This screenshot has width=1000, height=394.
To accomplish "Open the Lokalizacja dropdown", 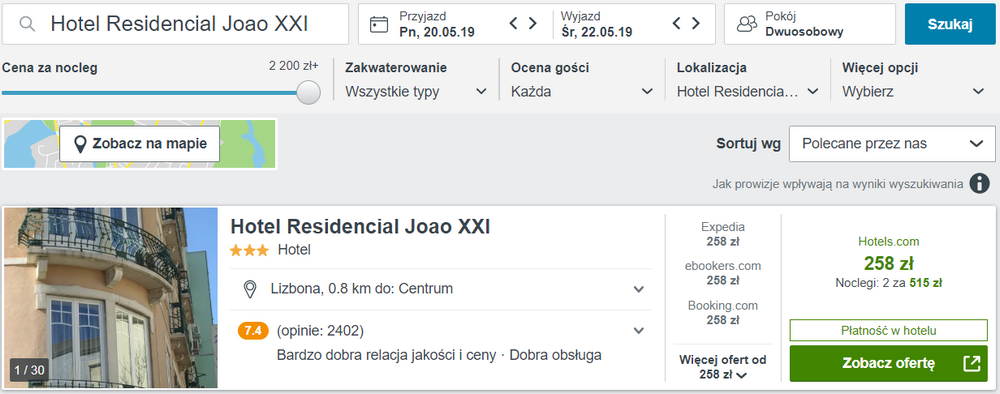I will coord(747,92).
